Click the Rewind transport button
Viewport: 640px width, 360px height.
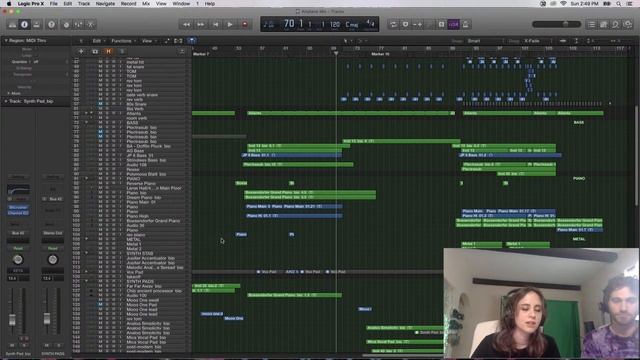pyautogui.click(x=186, y=24)
